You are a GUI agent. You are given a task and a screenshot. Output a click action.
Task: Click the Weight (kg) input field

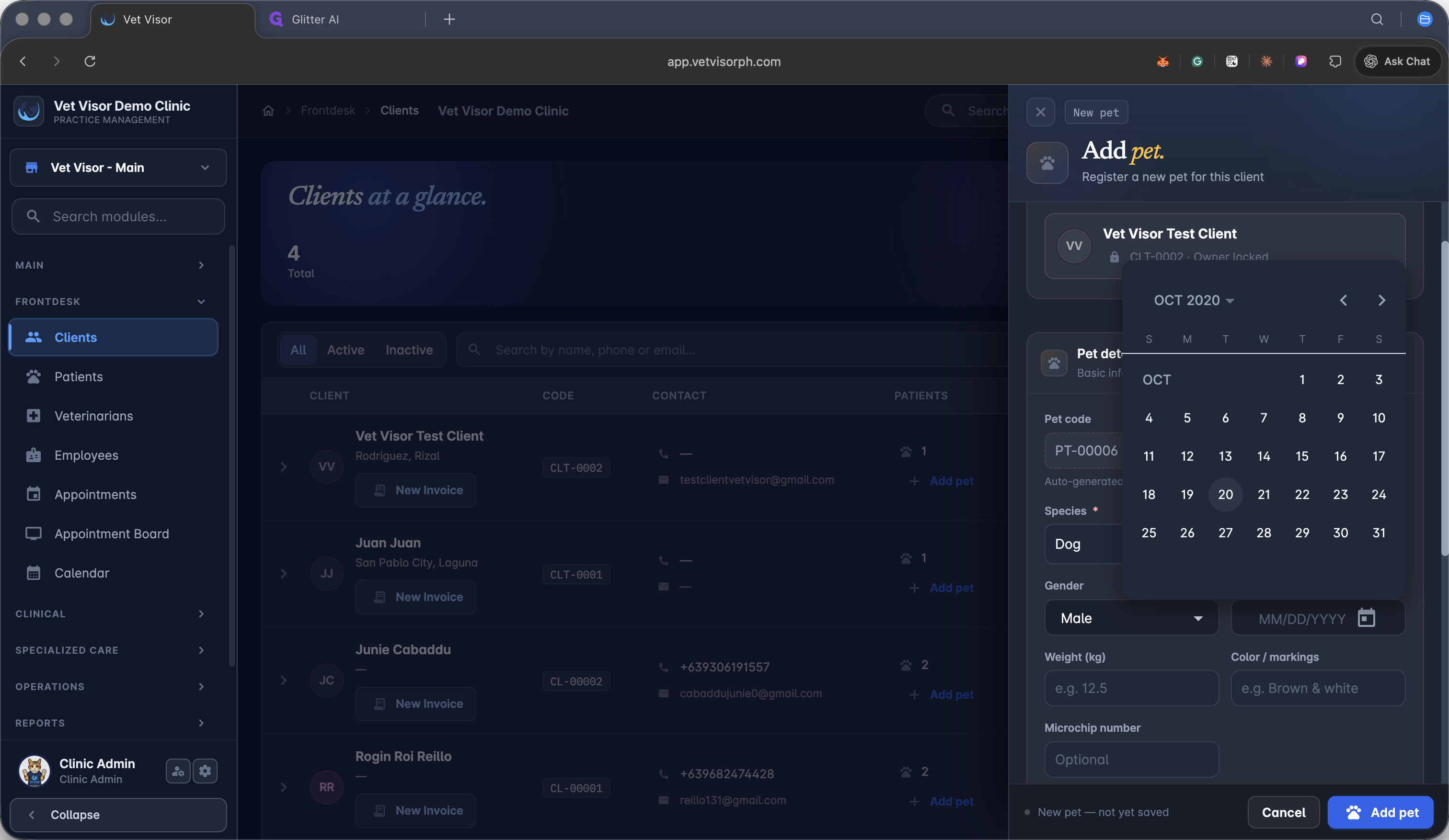1131,688
